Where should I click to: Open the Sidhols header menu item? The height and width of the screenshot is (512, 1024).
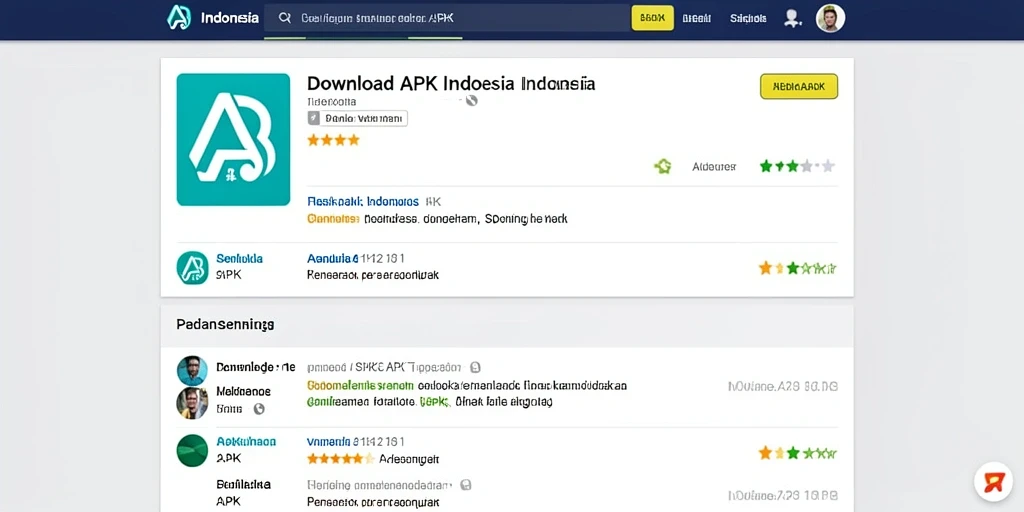pyautogui.click(x=748, y=18)
